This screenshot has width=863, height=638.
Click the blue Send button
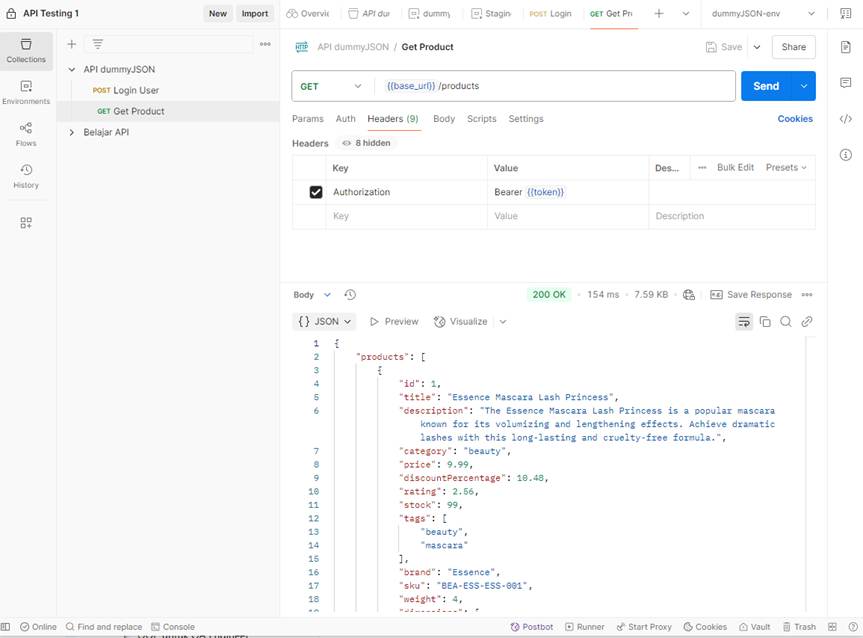765,86
